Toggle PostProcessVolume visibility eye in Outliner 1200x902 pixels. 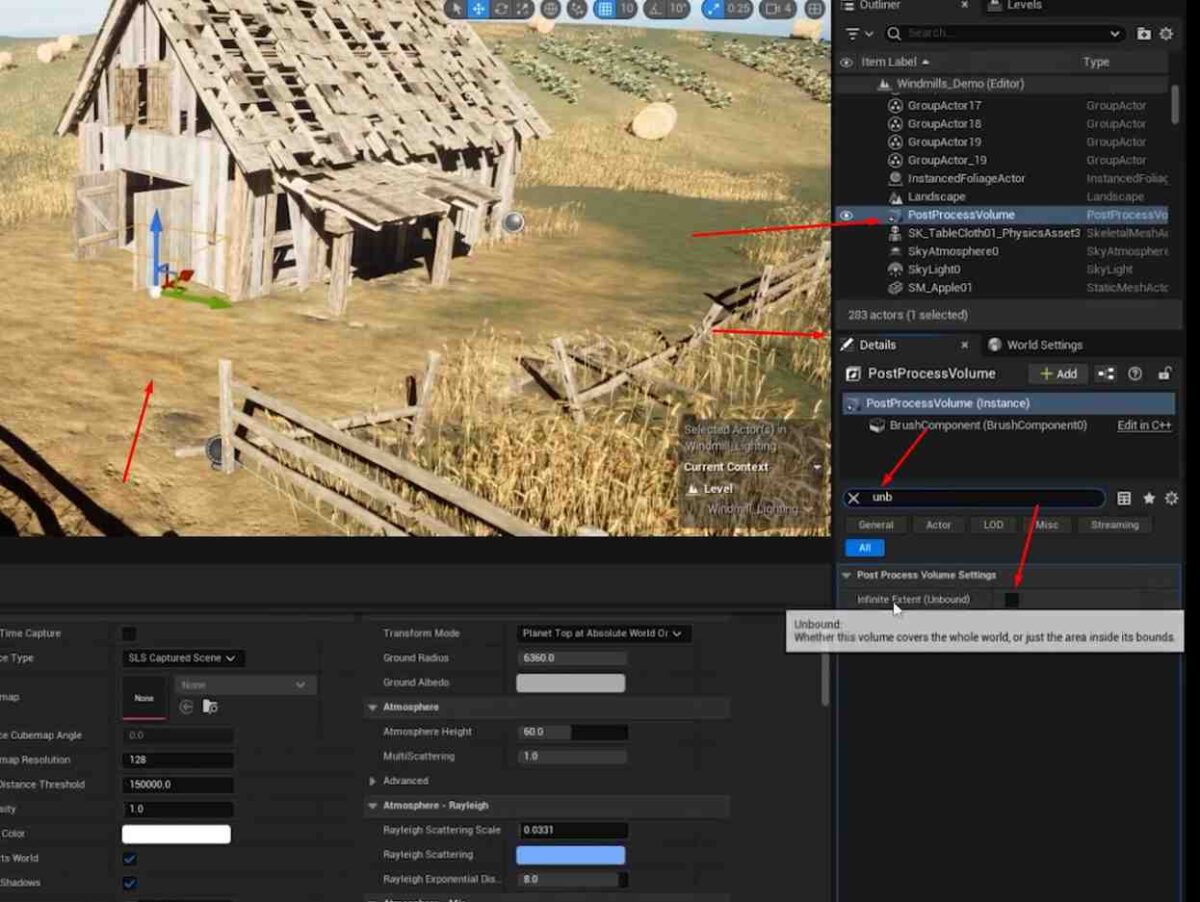846,215
